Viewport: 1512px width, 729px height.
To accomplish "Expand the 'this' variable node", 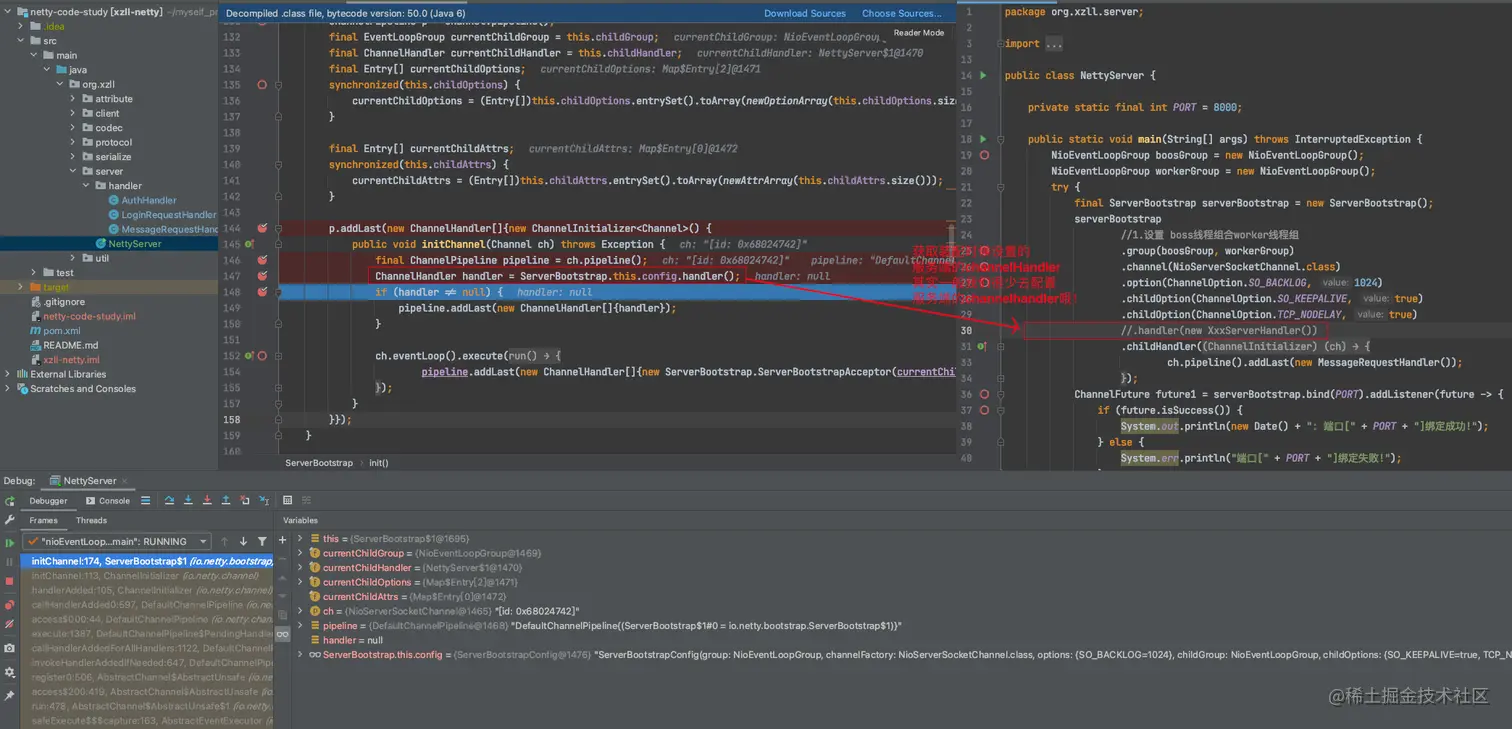I will click(300, 539).
